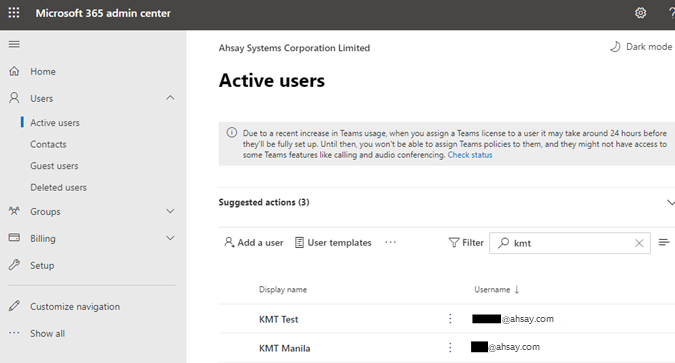
Task: Follow the Check status link
Action: [470, 155]
